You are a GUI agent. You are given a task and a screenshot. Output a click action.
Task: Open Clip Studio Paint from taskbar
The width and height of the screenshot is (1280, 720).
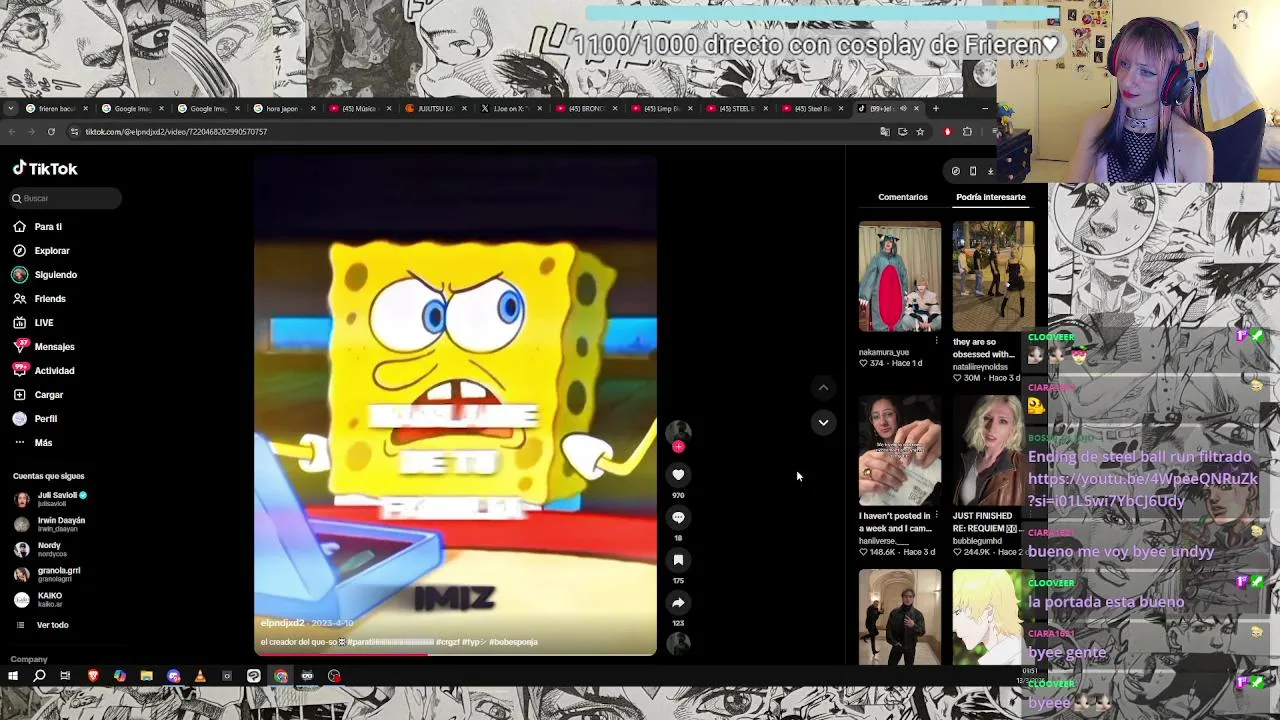[x=254, y=677]
